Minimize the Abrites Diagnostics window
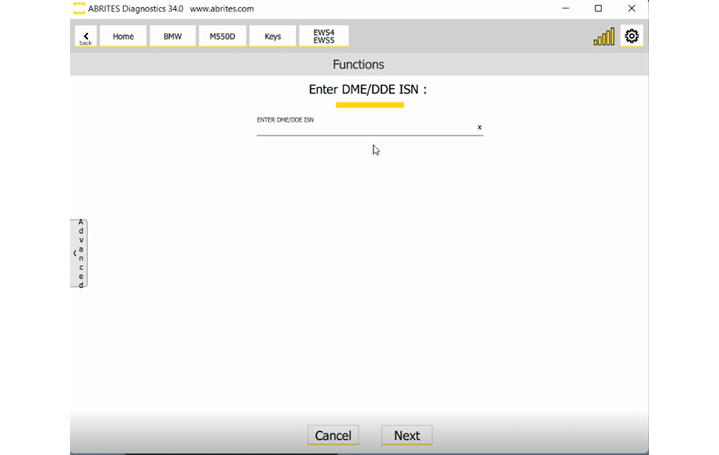Viewport: 719px width, 455px height. (x=565, y=9)
